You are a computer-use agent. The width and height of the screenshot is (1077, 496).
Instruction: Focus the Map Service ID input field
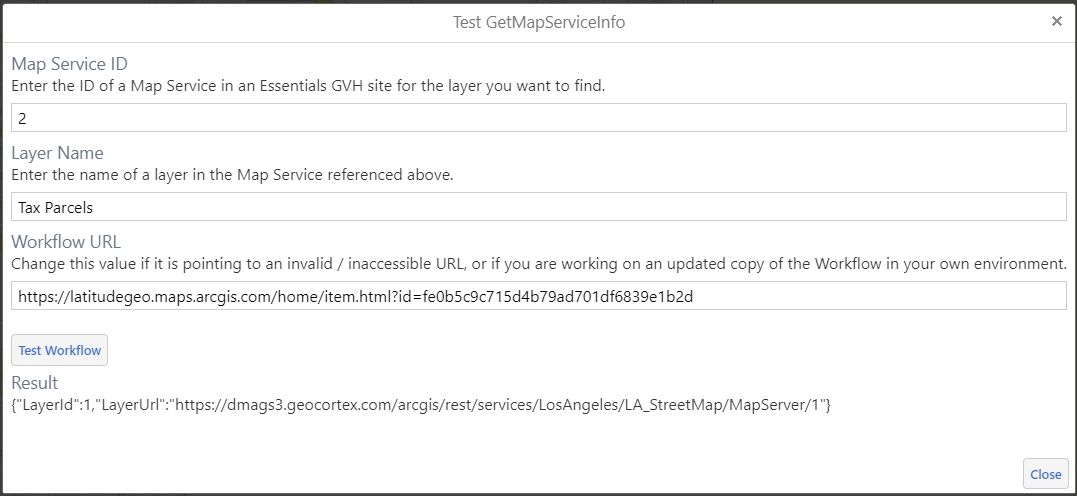coord(538,118)
